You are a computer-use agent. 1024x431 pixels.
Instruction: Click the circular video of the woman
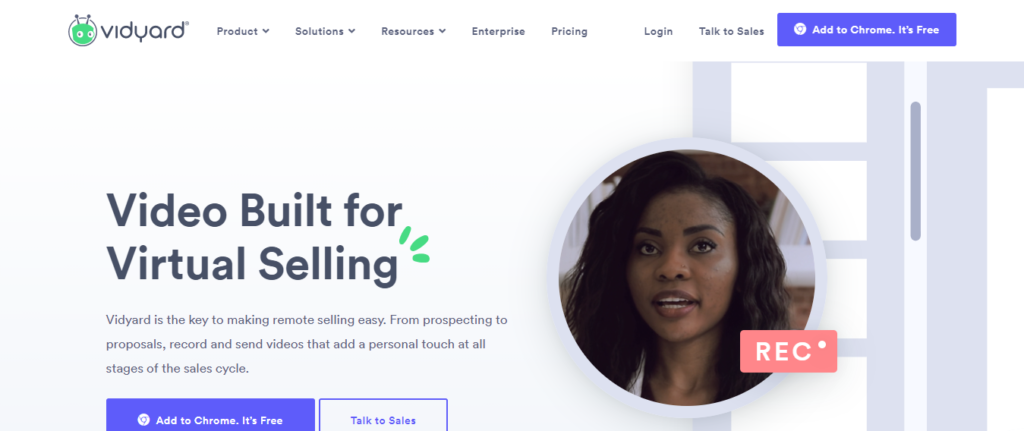(x=686, y=278)
